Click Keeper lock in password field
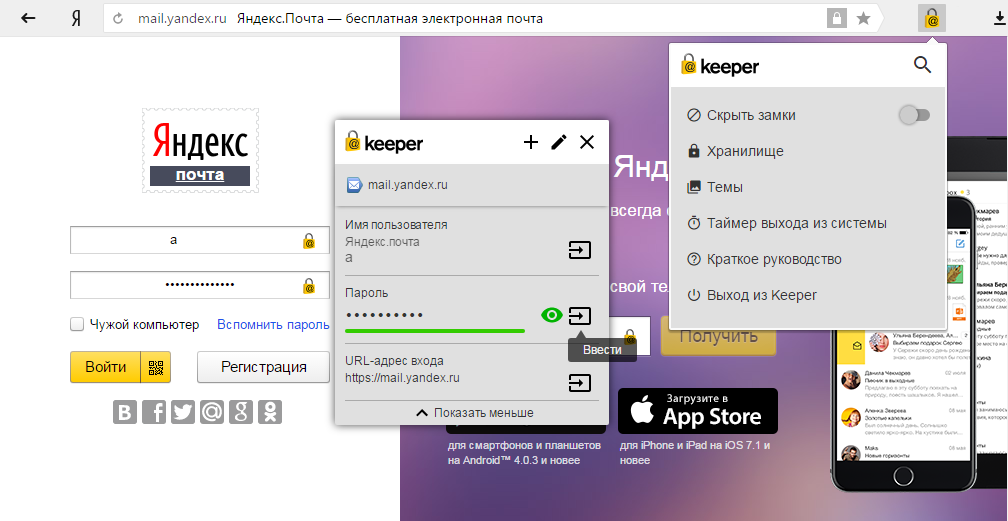 point(309,286)
